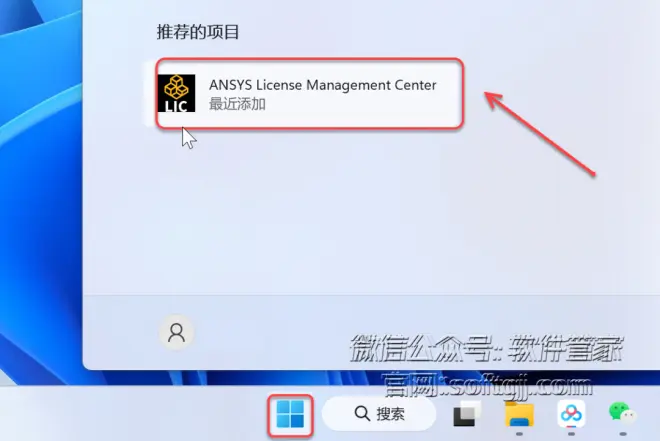The image size is (660, 441).
Task: Launch File Explorer from taskbar
Action: [x=519, y=414]
